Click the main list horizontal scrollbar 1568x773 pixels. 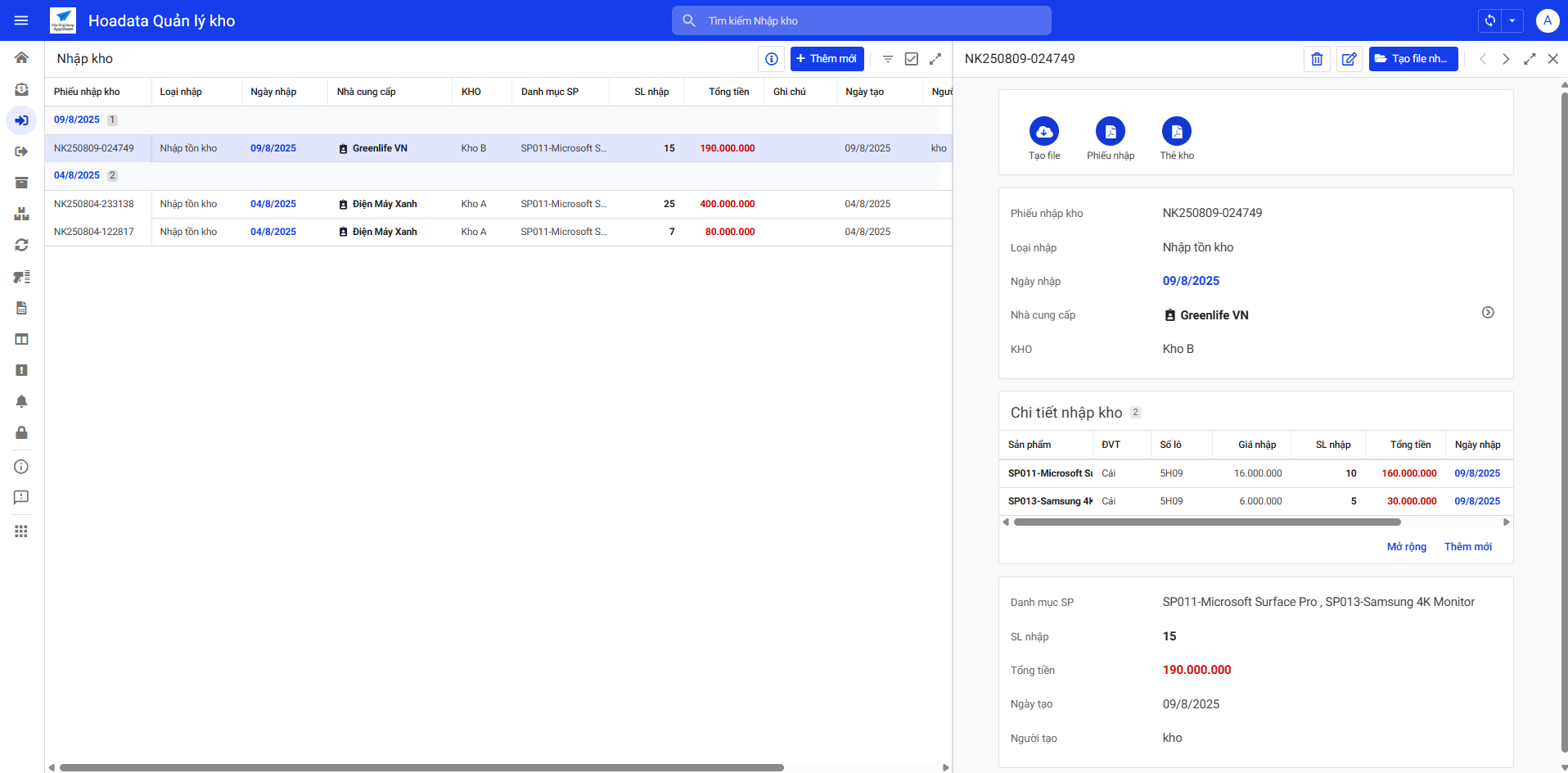point(421,768)
